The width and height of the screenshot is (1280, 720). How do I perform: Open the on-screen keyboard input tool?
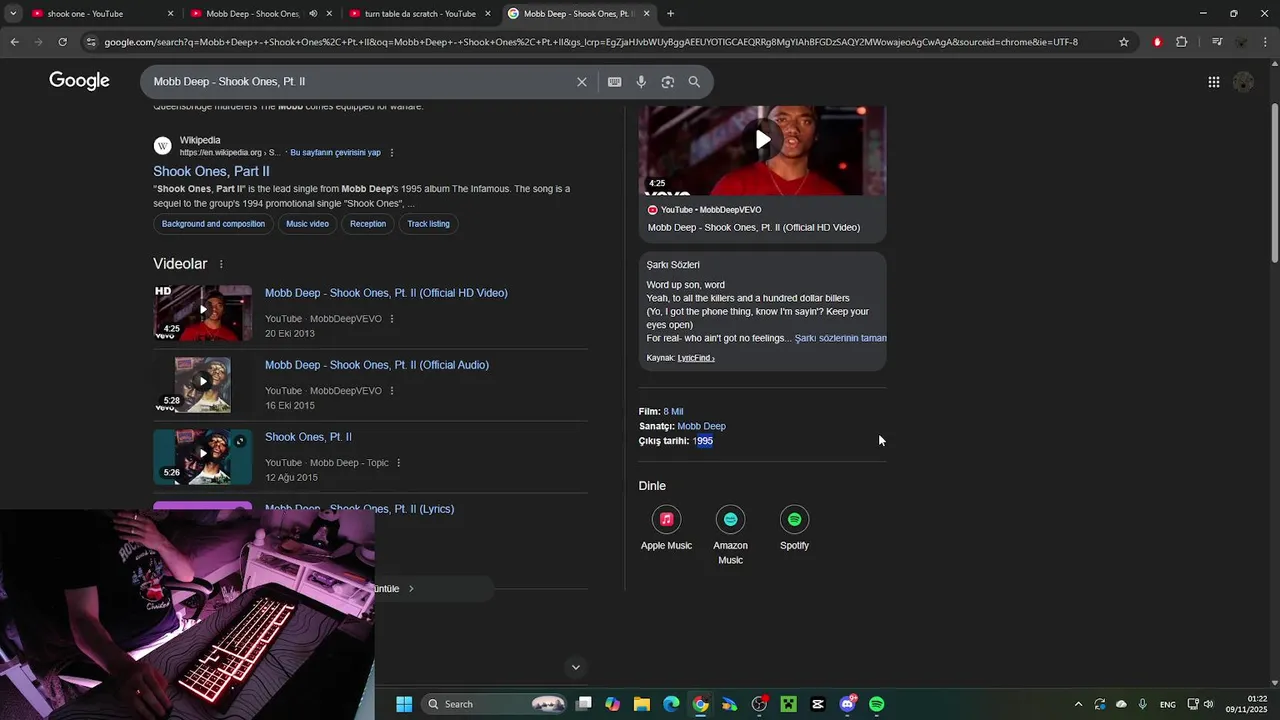pos(615,82)
